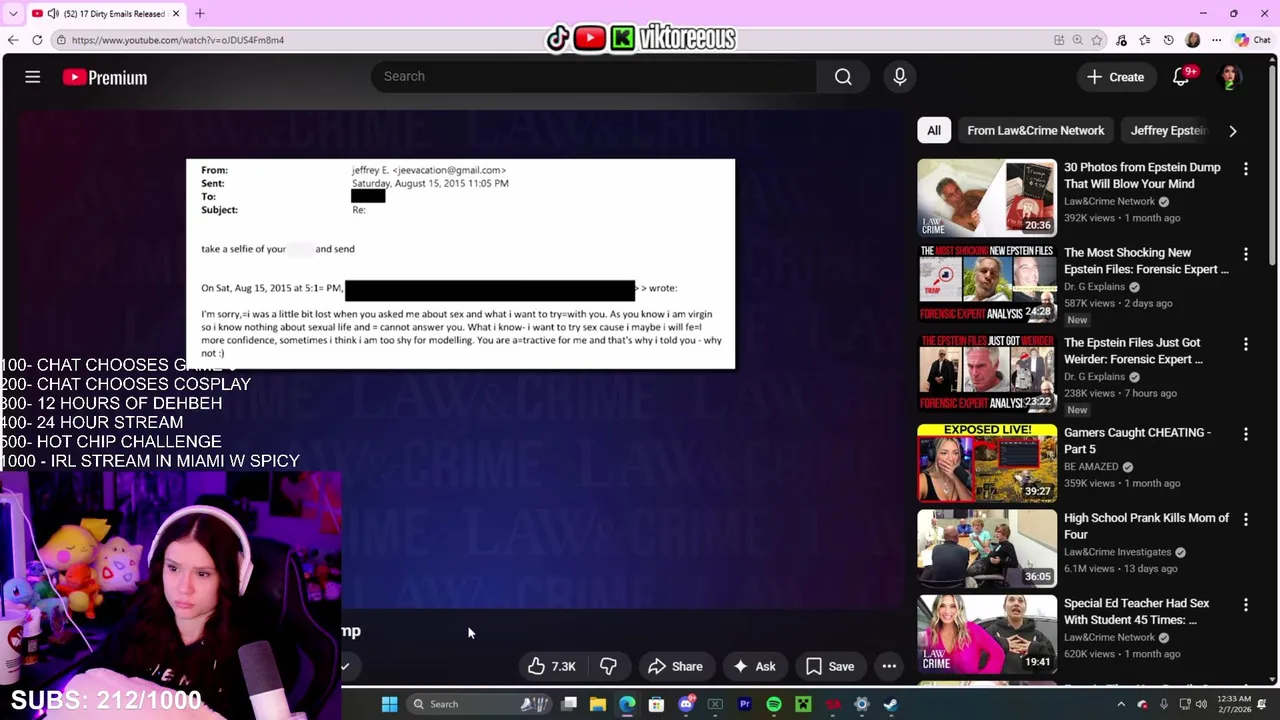
Task: Open Gamers Caught CHEATING Part 5 video
Action: [x=987, y=463]
